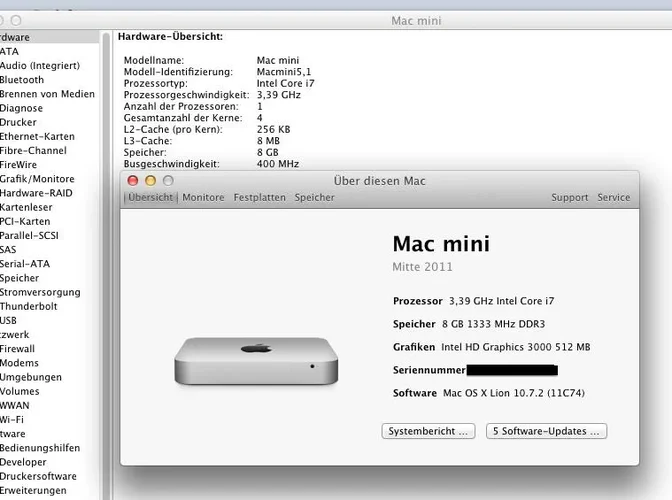Choose Fibre-Channel in sidebar

click(x=33, y=150)
